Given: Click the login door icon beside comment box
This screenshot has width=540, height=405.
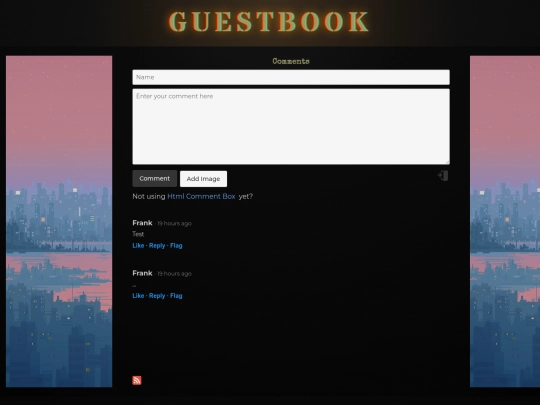Looking at the screenshot, I should click(x=443, y=176).
